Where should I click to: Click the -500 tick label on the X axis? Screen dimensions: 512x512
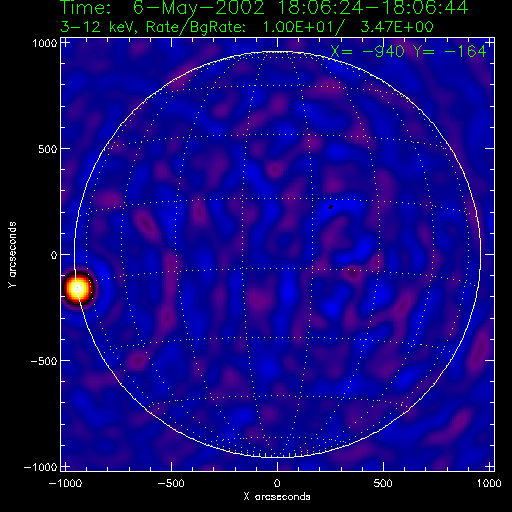point(171,483)
